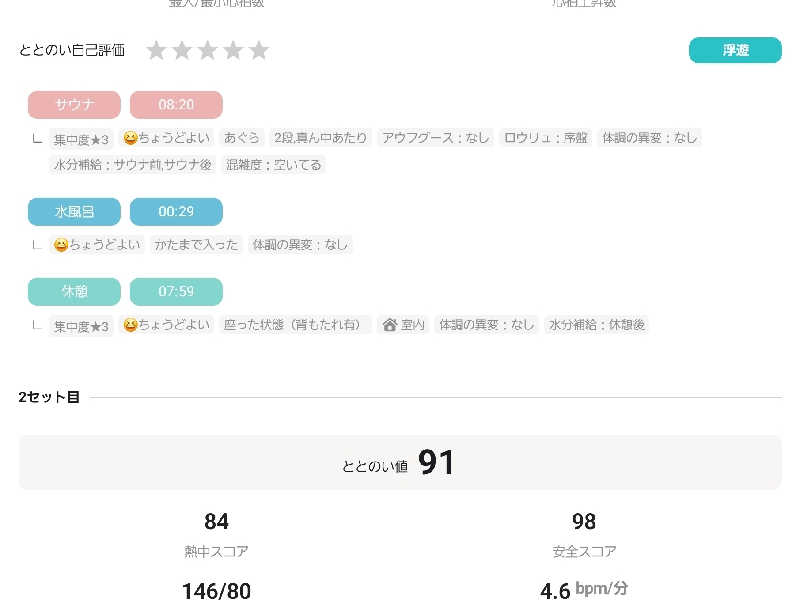Screen dimensions: 800x600
Task: Click the smiley face in the サウナ tags
Action: click(130, 138)
